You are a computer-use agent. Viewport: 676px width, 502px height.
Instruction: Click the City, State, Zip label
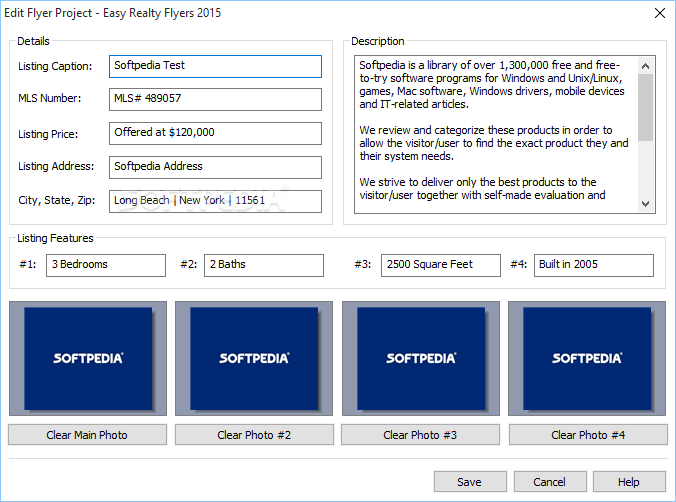tap(56, 201)
